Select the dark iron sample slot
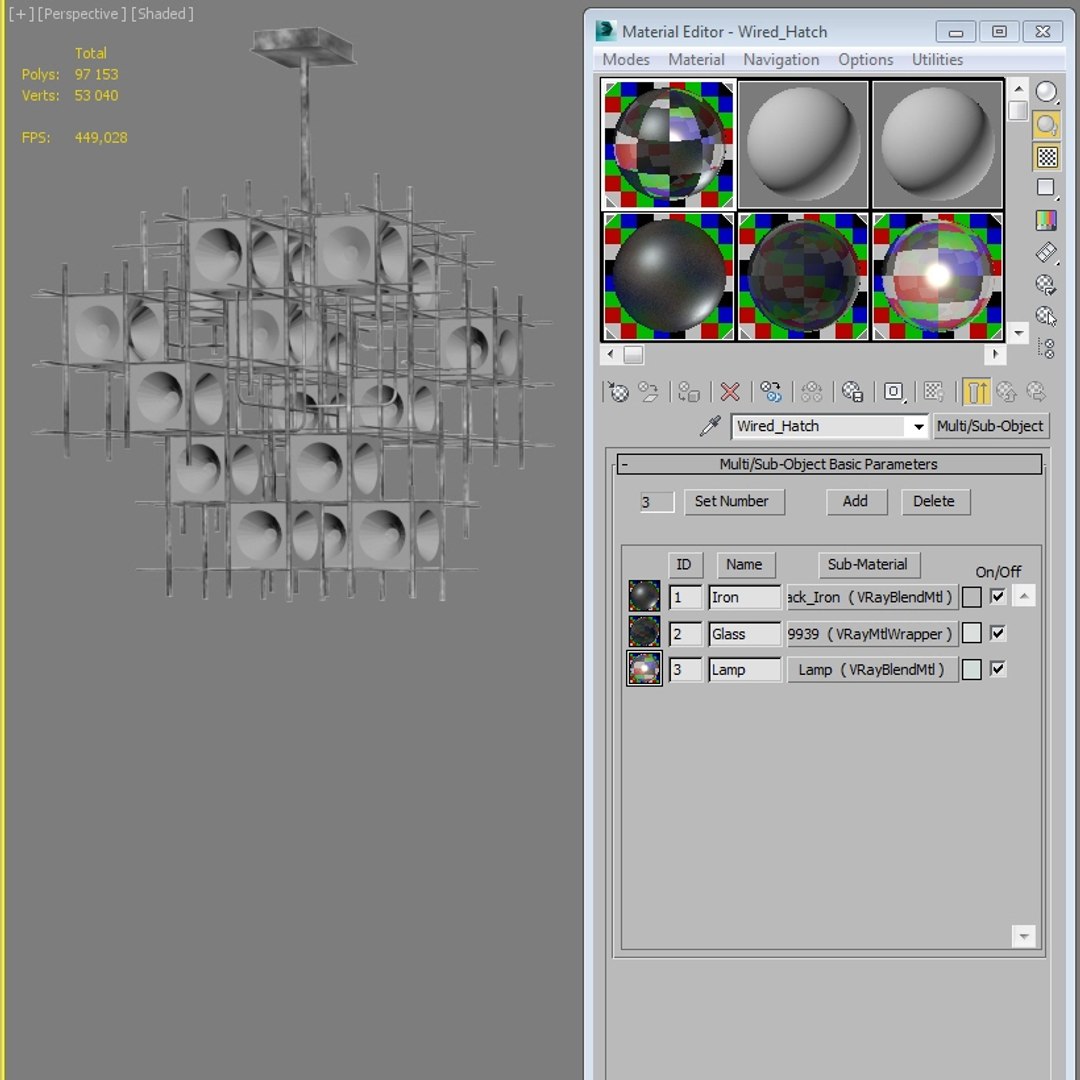The height and width of the screenshot is (1080, 1080). pyautogui.click(x=669, y=276)
